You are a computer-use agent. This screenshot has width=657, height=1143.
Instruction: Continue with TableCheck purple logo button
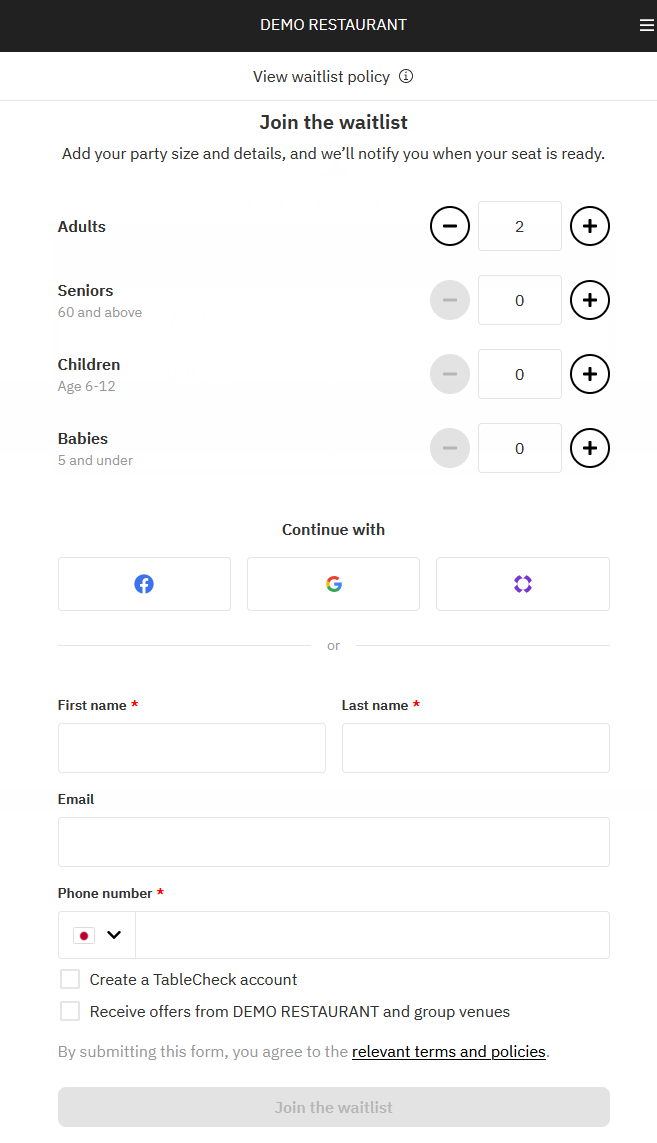point(522,584)
